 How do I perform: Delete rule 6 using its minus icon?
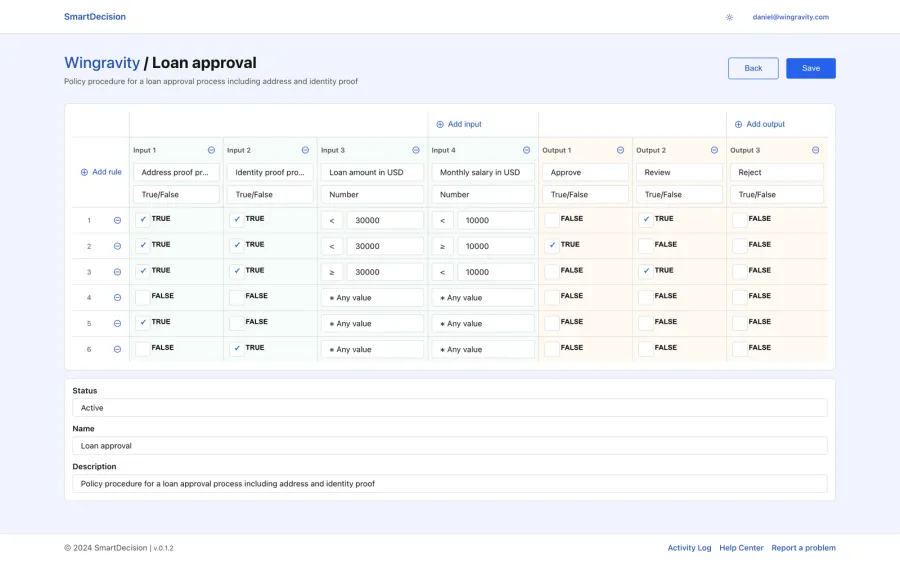coord(117,349)
